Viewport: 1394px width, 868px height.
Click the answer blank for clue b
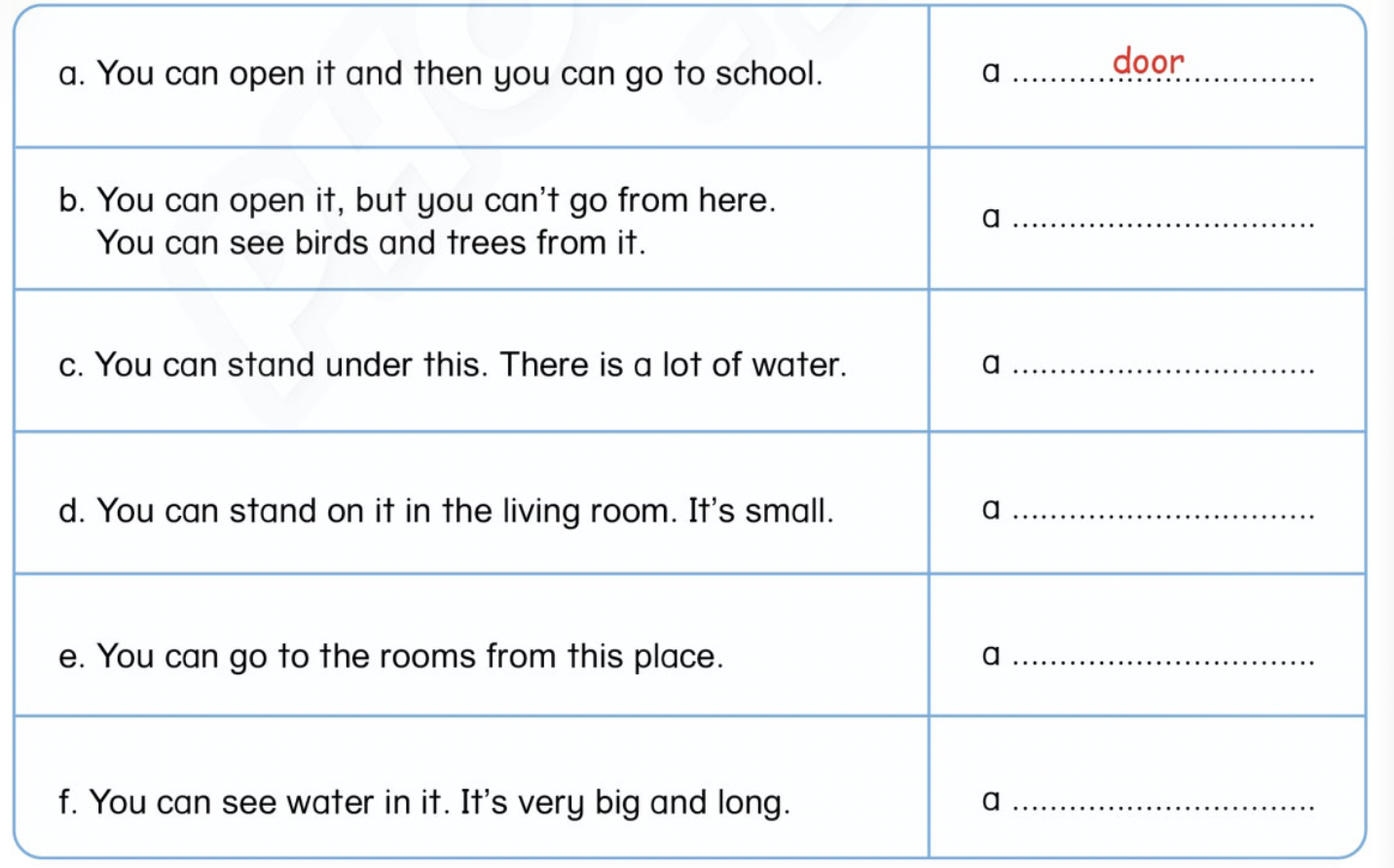click(x=1163, y=220)
